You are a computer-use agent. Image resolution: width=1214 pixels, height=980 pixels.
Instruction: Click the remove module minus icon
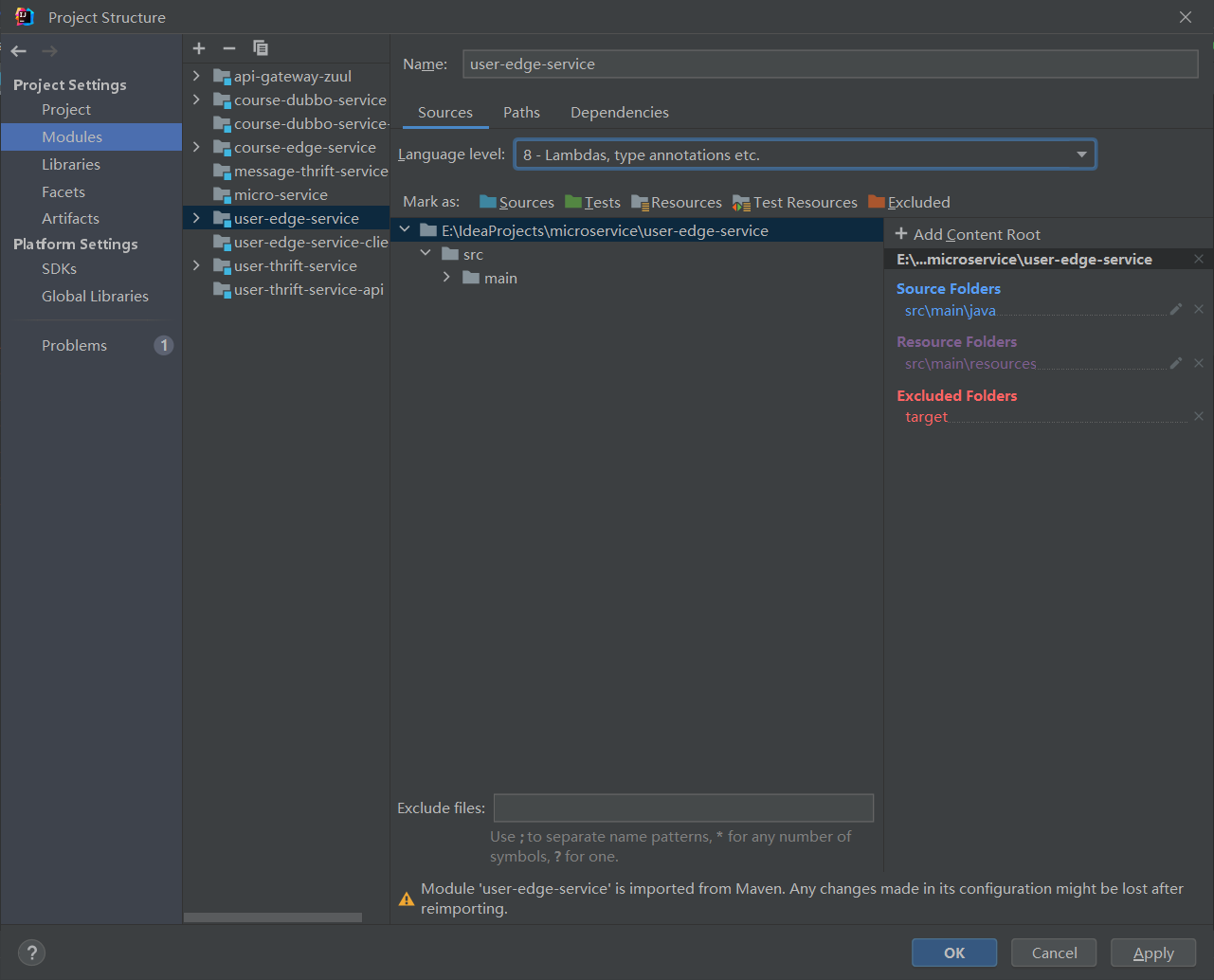(x=229, y=48)
